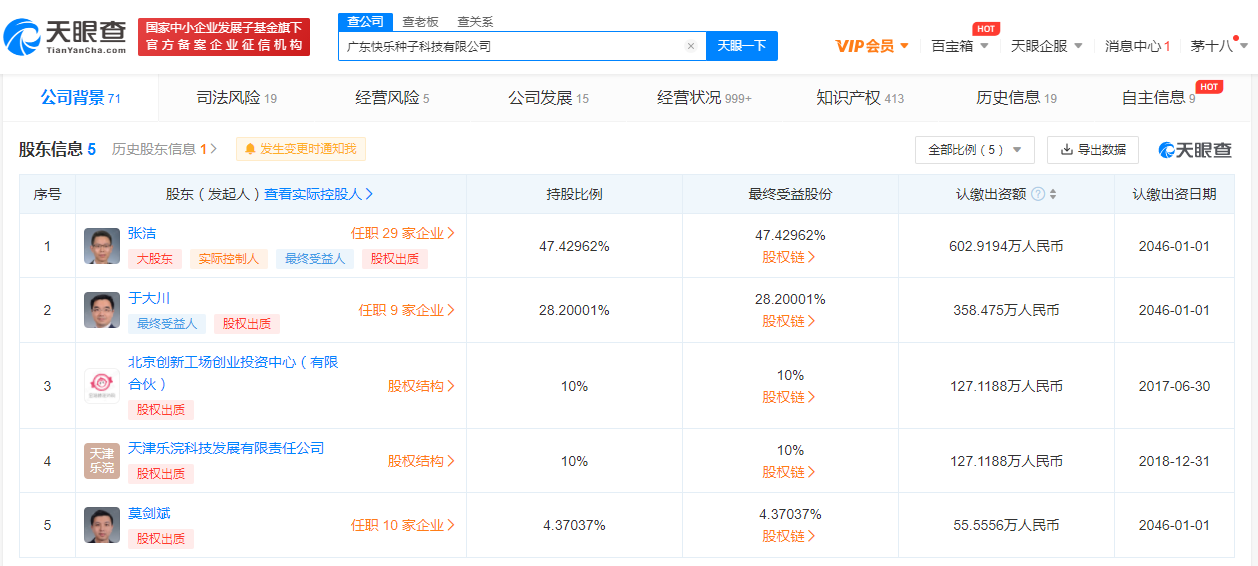Expand 历史股东信息 1 arrow
The height and width of the screenshot is (566, 1258).
(x=213, y=149)
